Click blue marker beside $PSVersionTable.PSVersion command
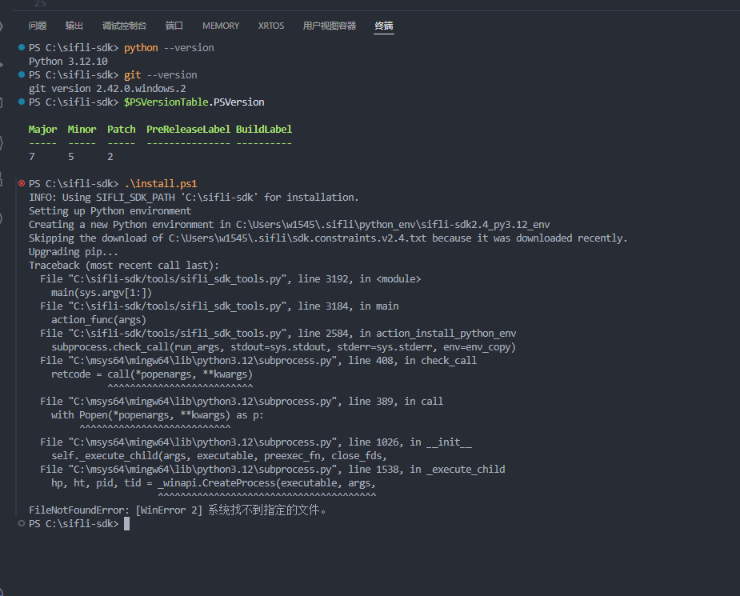 point(21,101)
